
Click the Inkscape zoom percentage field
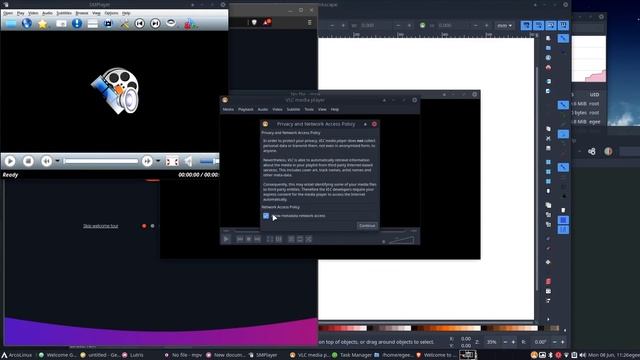tap(492, 342)
